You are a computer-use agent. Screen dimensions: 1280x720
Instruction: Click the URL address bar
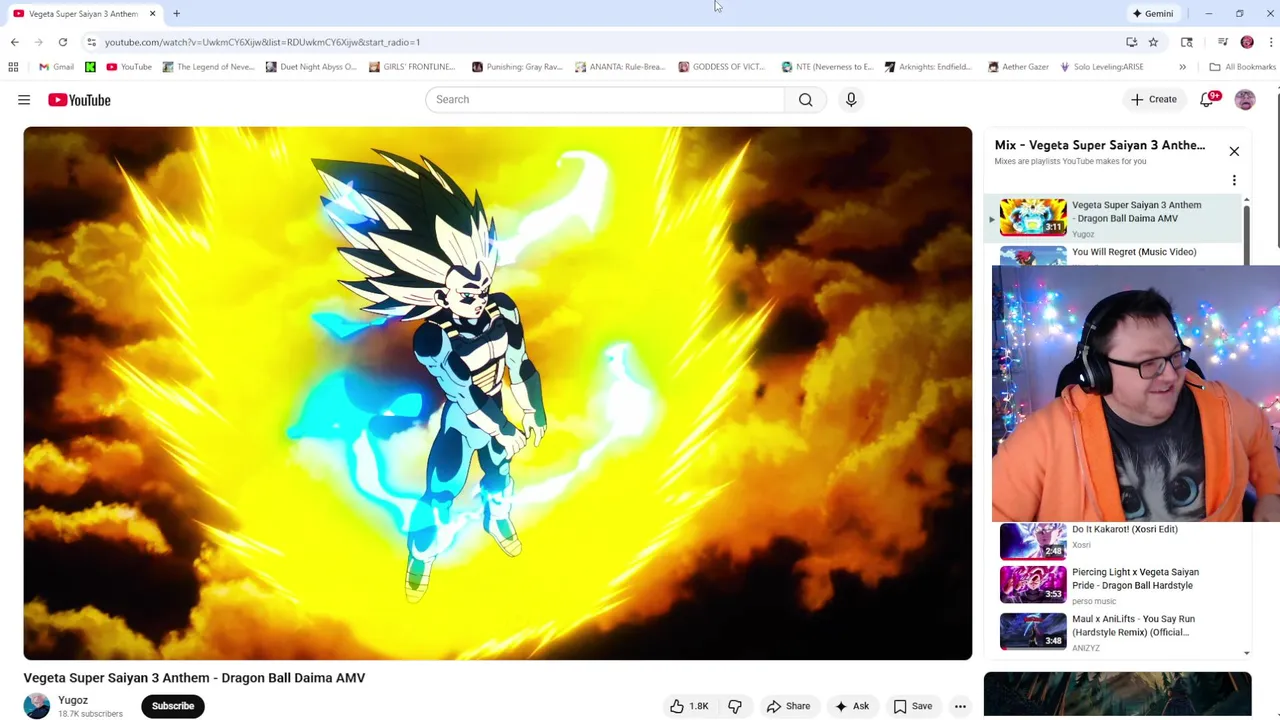coord(600,42)
